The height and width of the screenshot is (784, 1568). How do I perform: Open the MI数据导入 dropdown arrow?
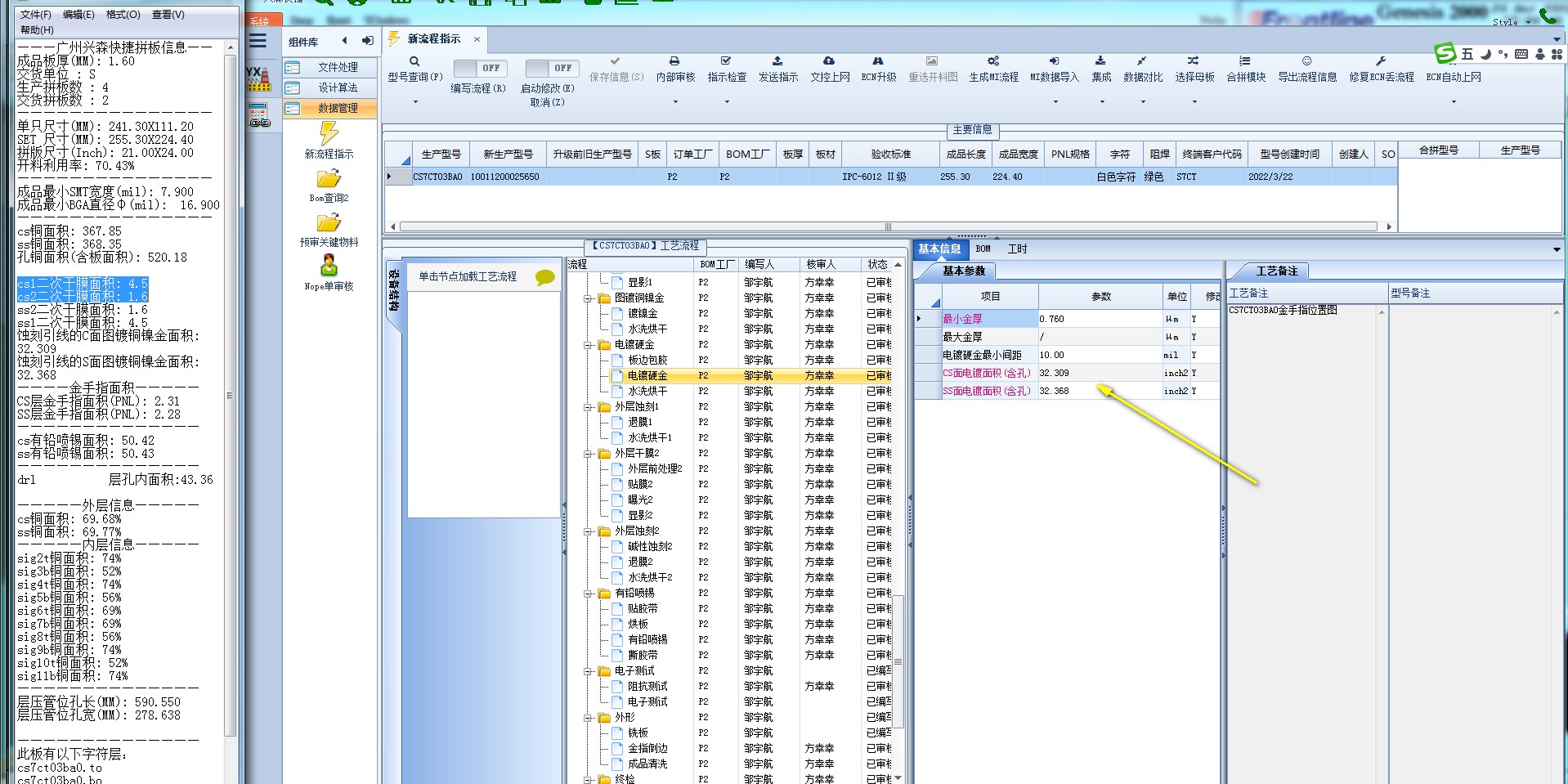pos(1055,102)
